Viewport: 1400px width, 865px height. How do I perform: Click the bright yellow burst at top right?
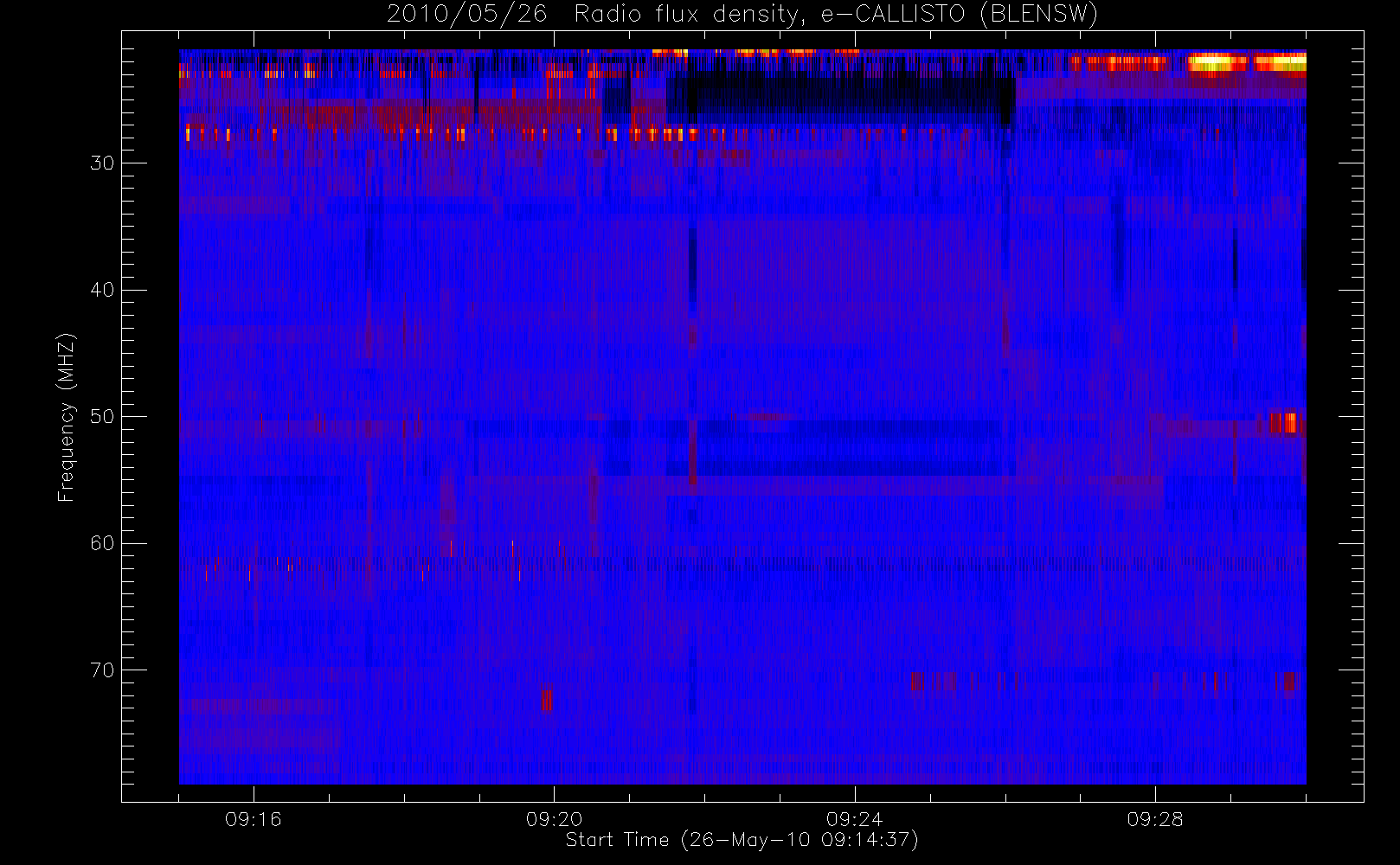1246,63
